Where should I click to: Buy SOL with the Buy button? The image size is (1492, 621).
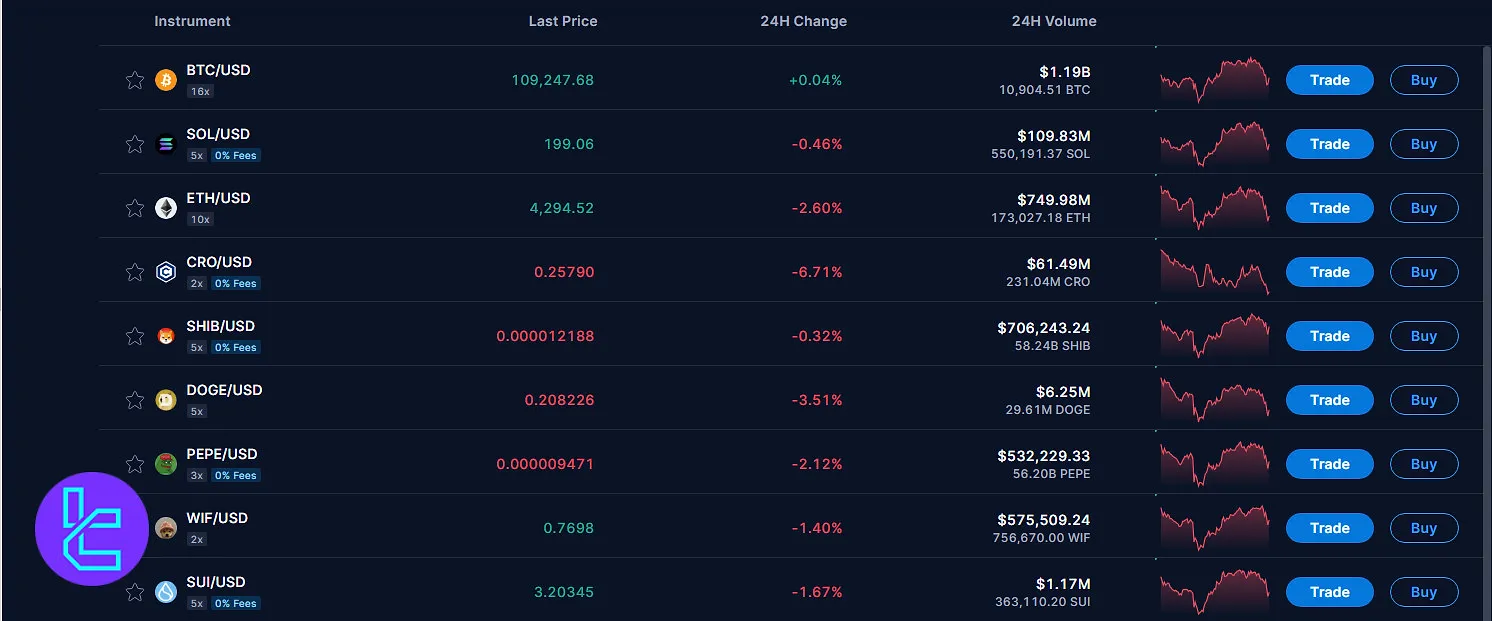click(1424, 144)
